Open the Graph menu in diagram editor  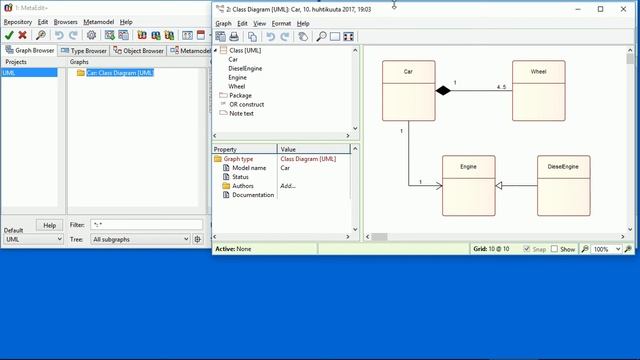click(x=223, y=24)
